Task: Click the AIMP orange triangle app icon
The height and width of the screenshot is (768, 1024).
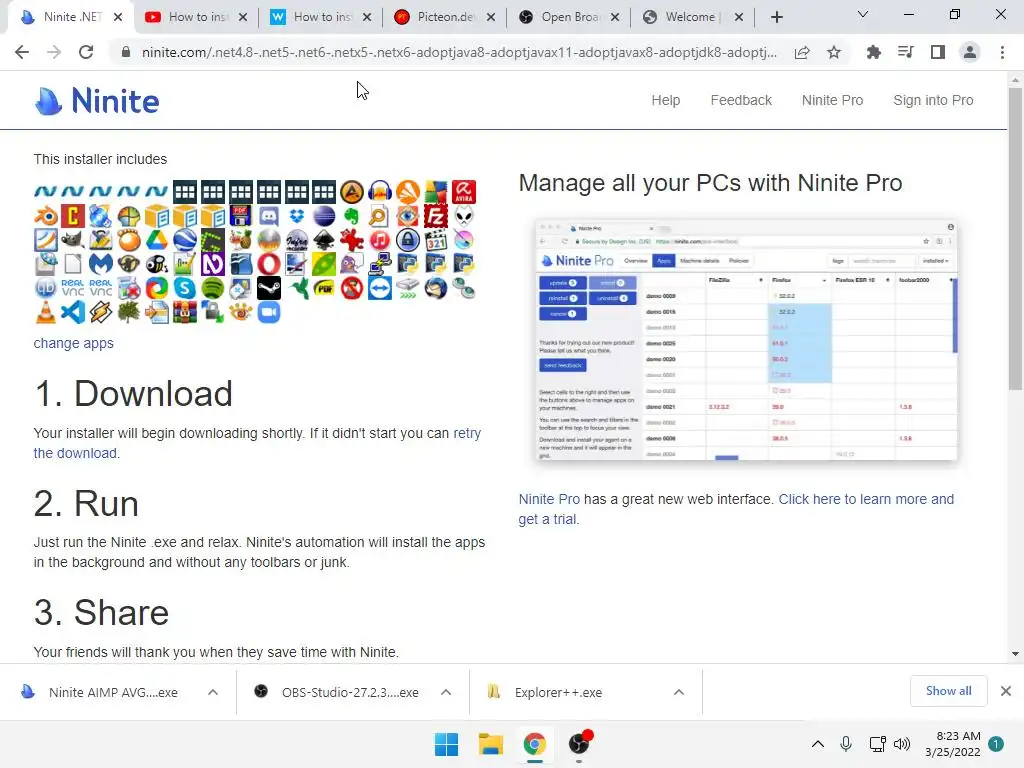Action: click(352, 192)
